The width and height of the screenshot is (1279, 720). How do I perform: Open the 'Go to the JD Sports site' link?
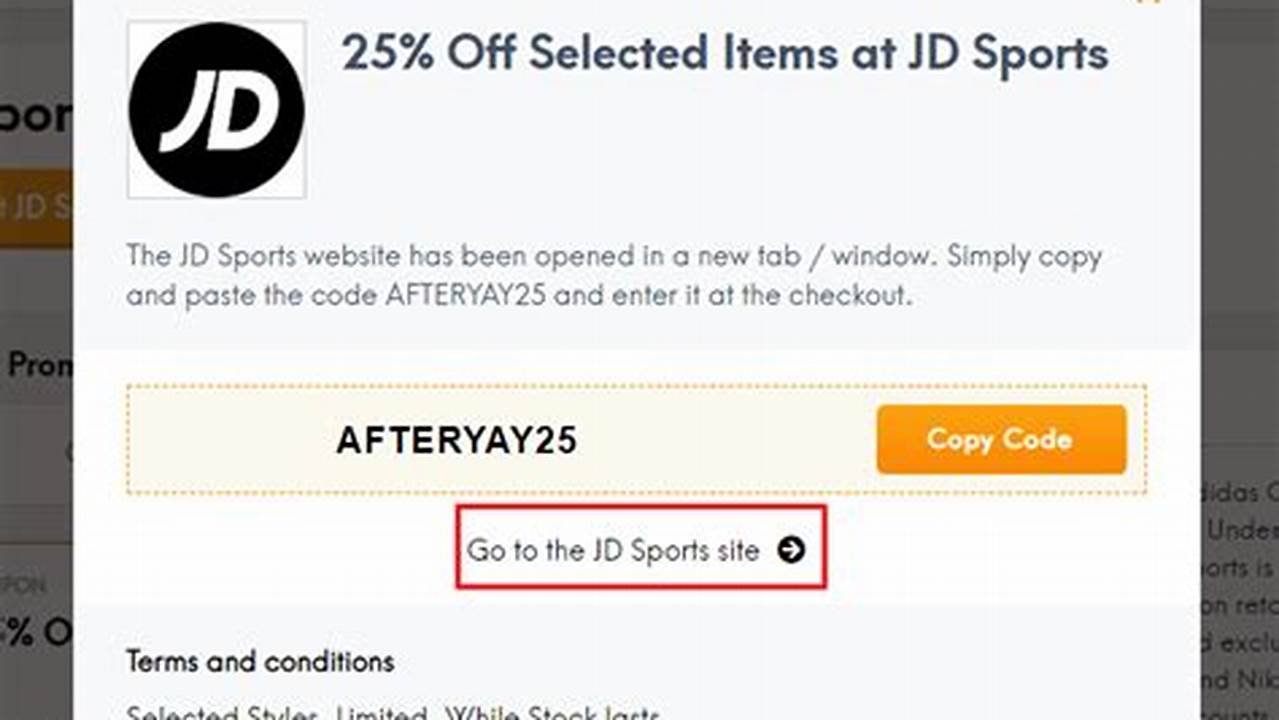620,549
